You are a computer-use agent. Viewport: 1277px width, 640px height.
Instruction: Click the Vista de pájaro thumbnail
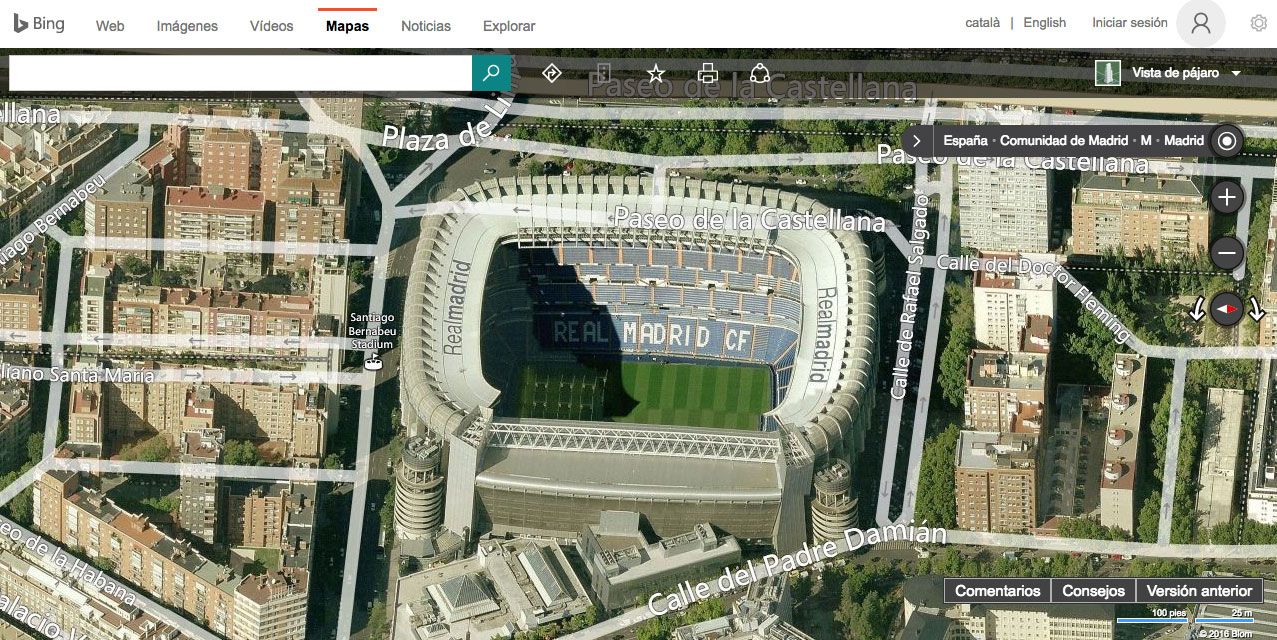point(1107,73)
